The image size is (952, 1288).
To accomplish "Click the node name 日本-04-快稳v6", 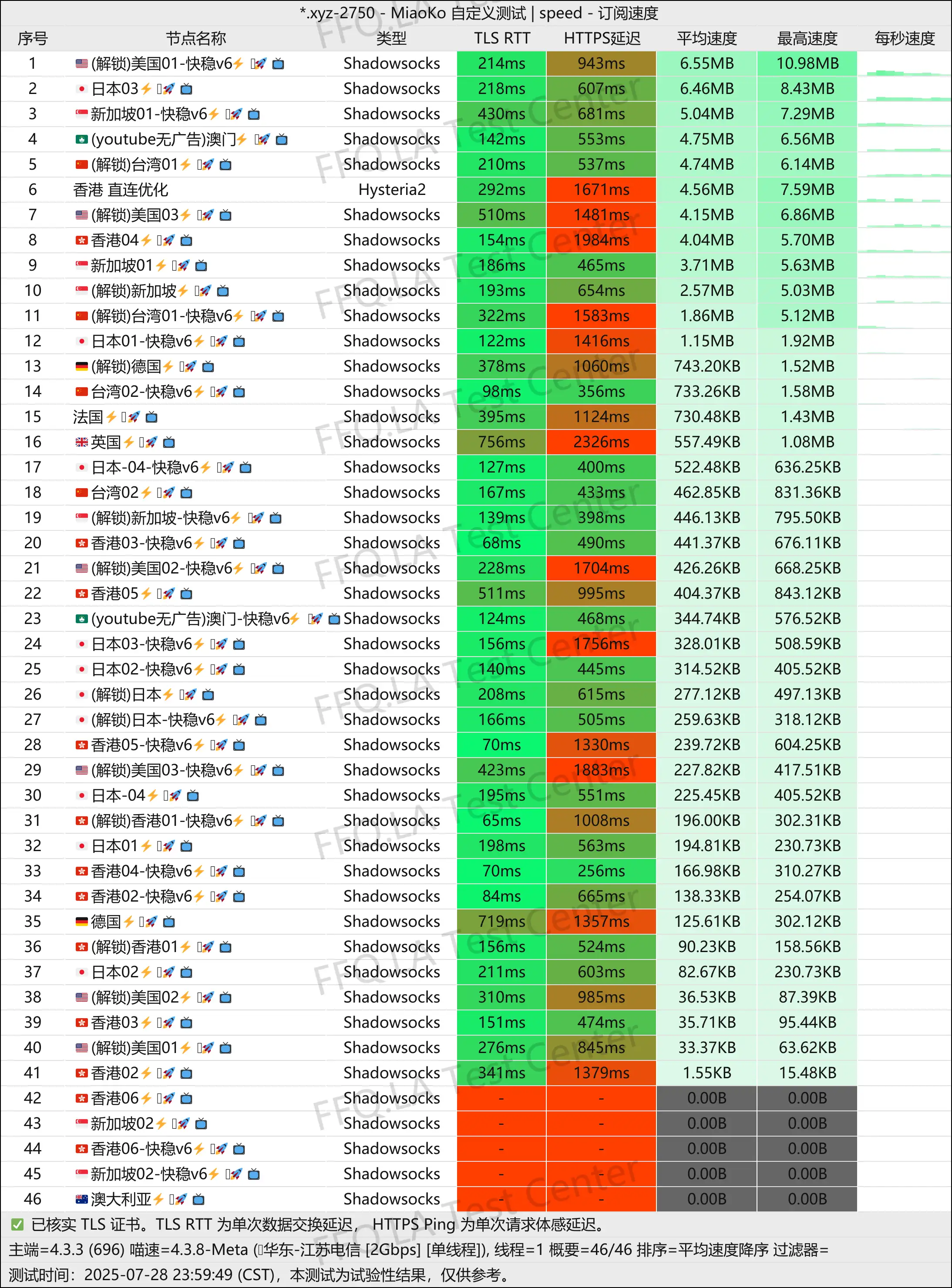I will click(x=145, y=468).
